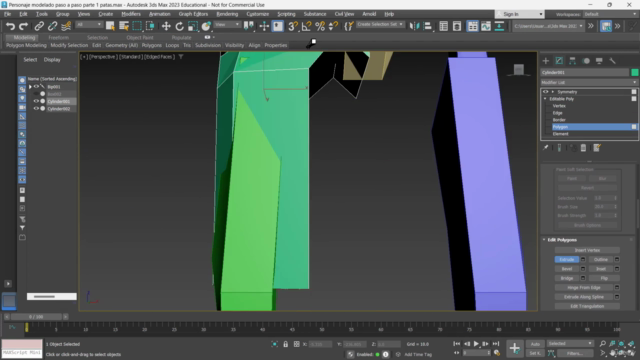Toggle the Spinner Snap icon
Viewport: 640px width, 360px height.
pyautogui.click(x=333, y=26)
